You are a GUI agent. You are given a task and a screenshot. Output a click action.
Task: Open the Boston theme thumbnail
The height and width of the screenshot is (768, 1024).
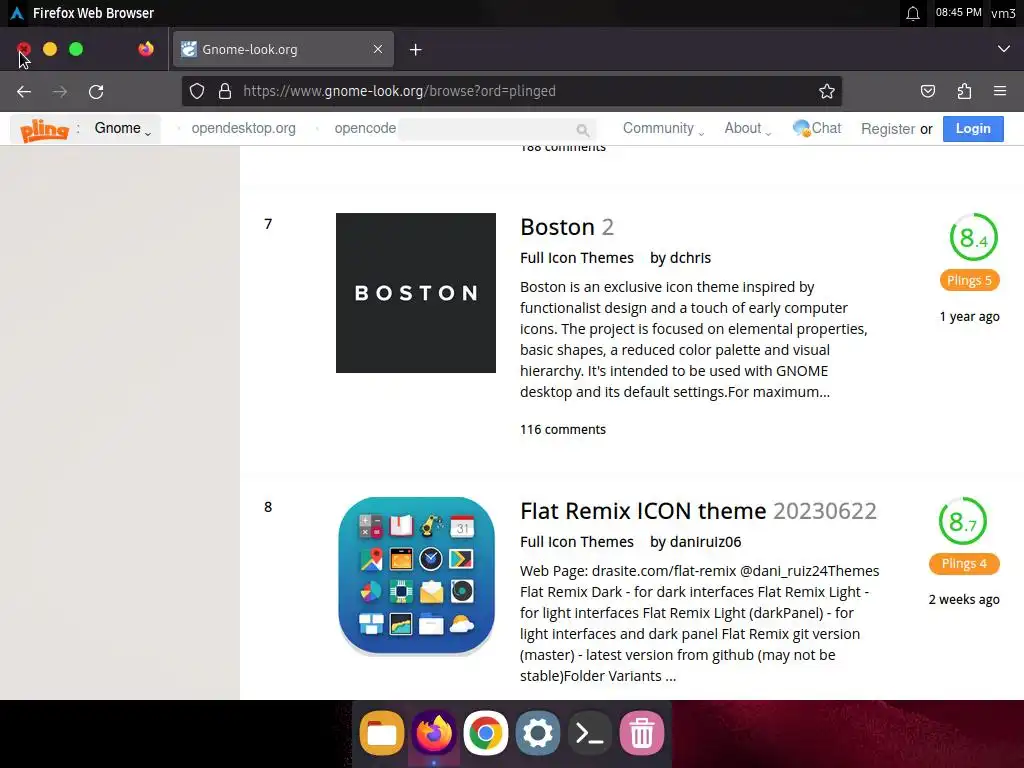tap(416, 293)
